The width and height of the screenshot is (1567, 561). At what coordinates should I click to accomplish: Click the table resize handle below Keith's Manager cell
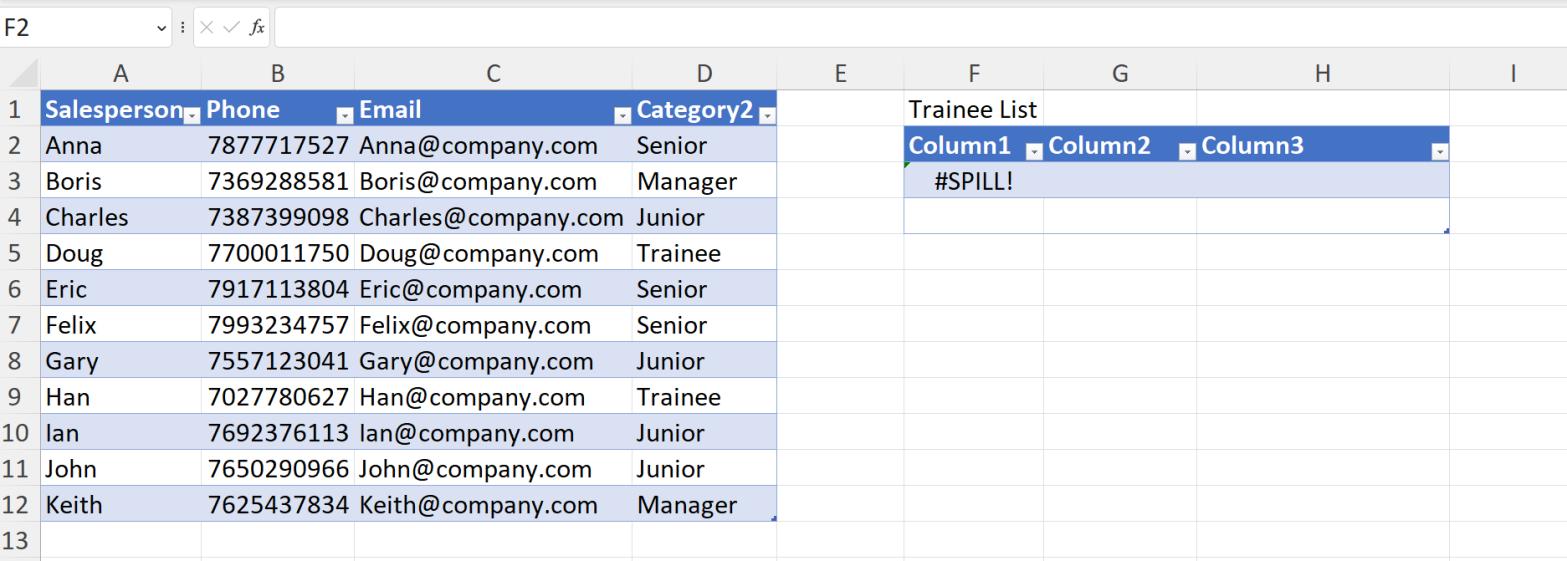click(x=774, y=518)
